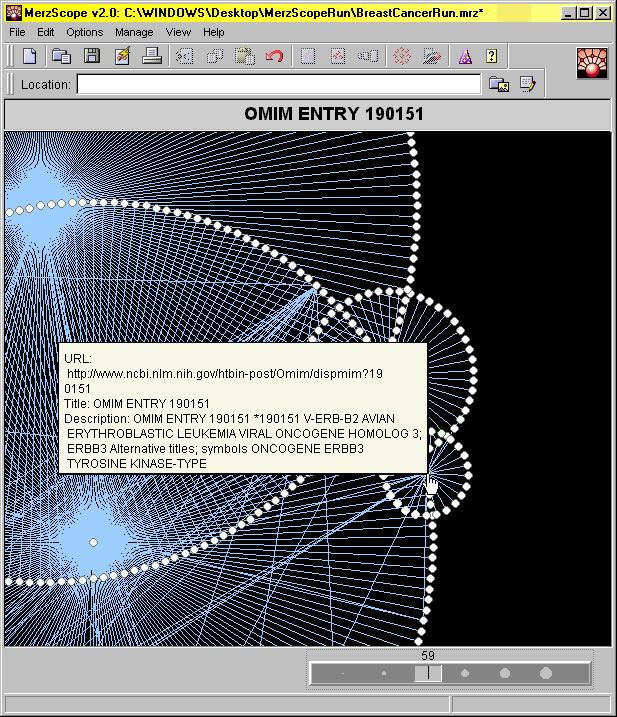Viewport: 617px width, 717px height.
Task: Click the Print icon in toolbar
Action: pos(151,57)
